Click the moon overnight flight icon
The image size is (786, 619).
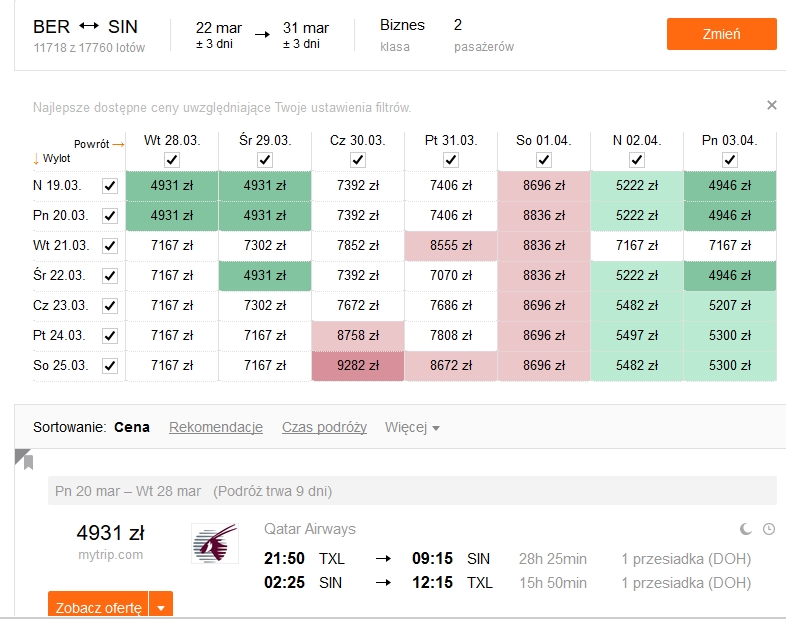(746, 529)
